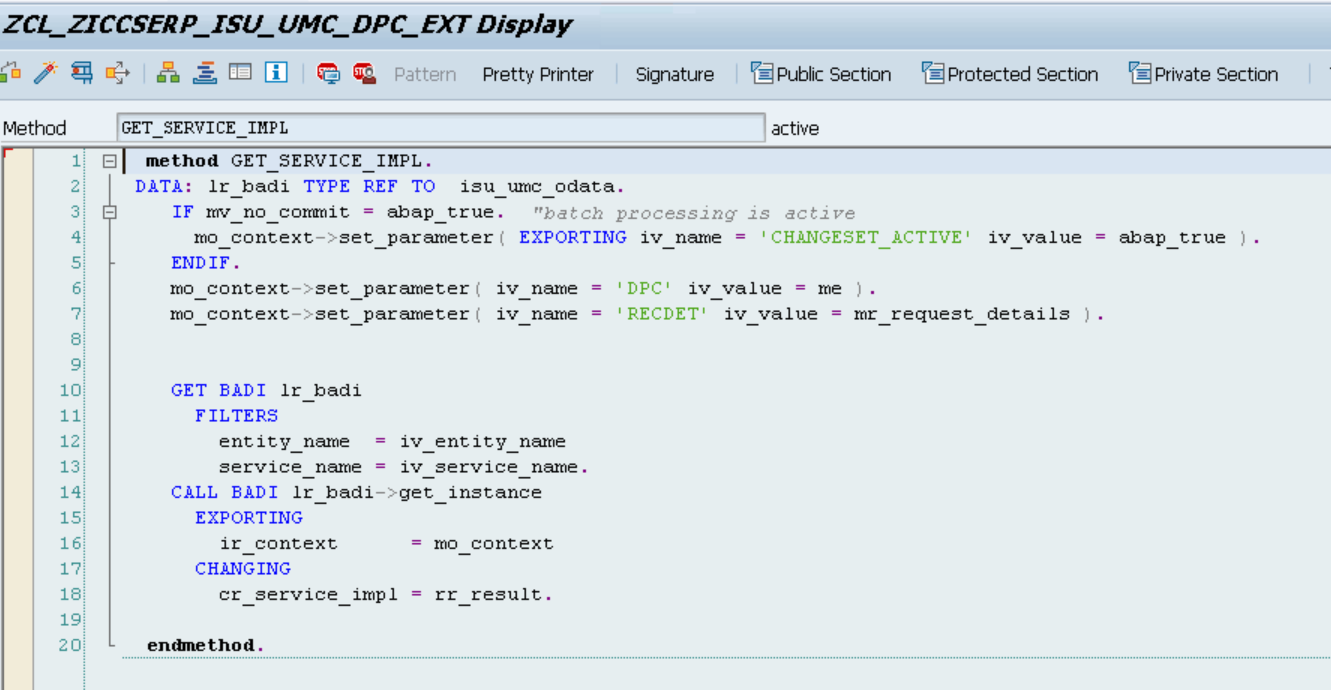Click the ENDIF. statement
Image resolution: width=1331 pixels, height=690 pixels.
[x=206, y=263]
